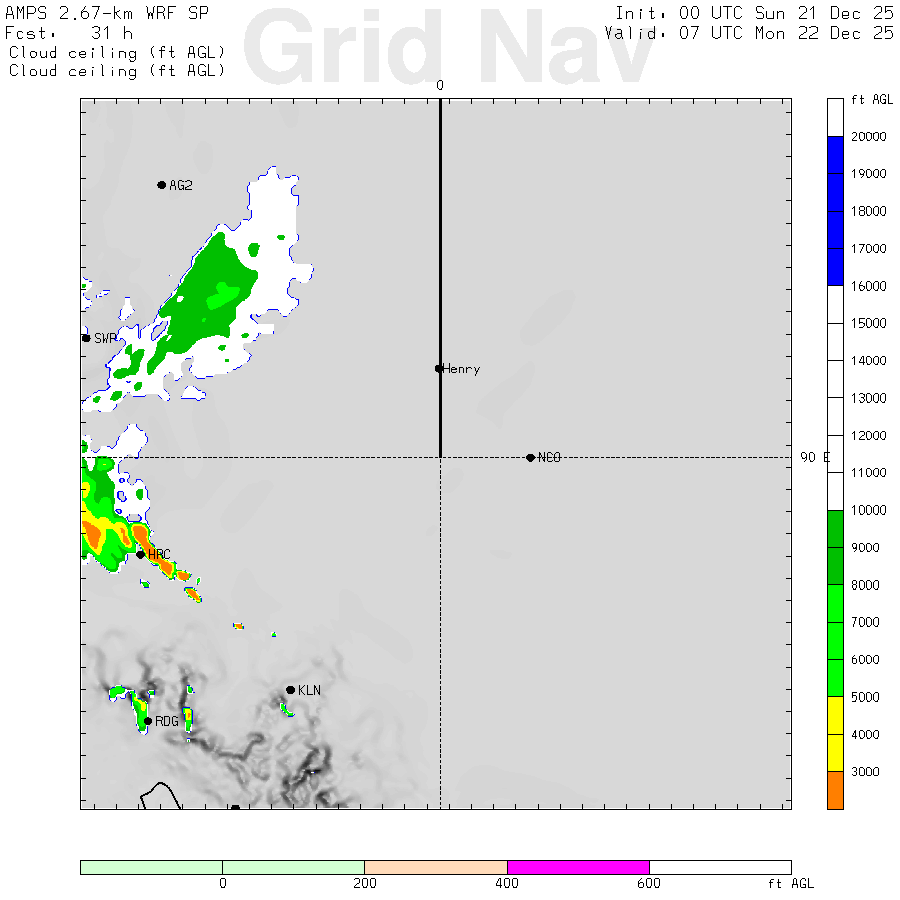Choose the KLN station dot
Image resolution: width=900 pixels, height=900 pixels.
point(290,690)
